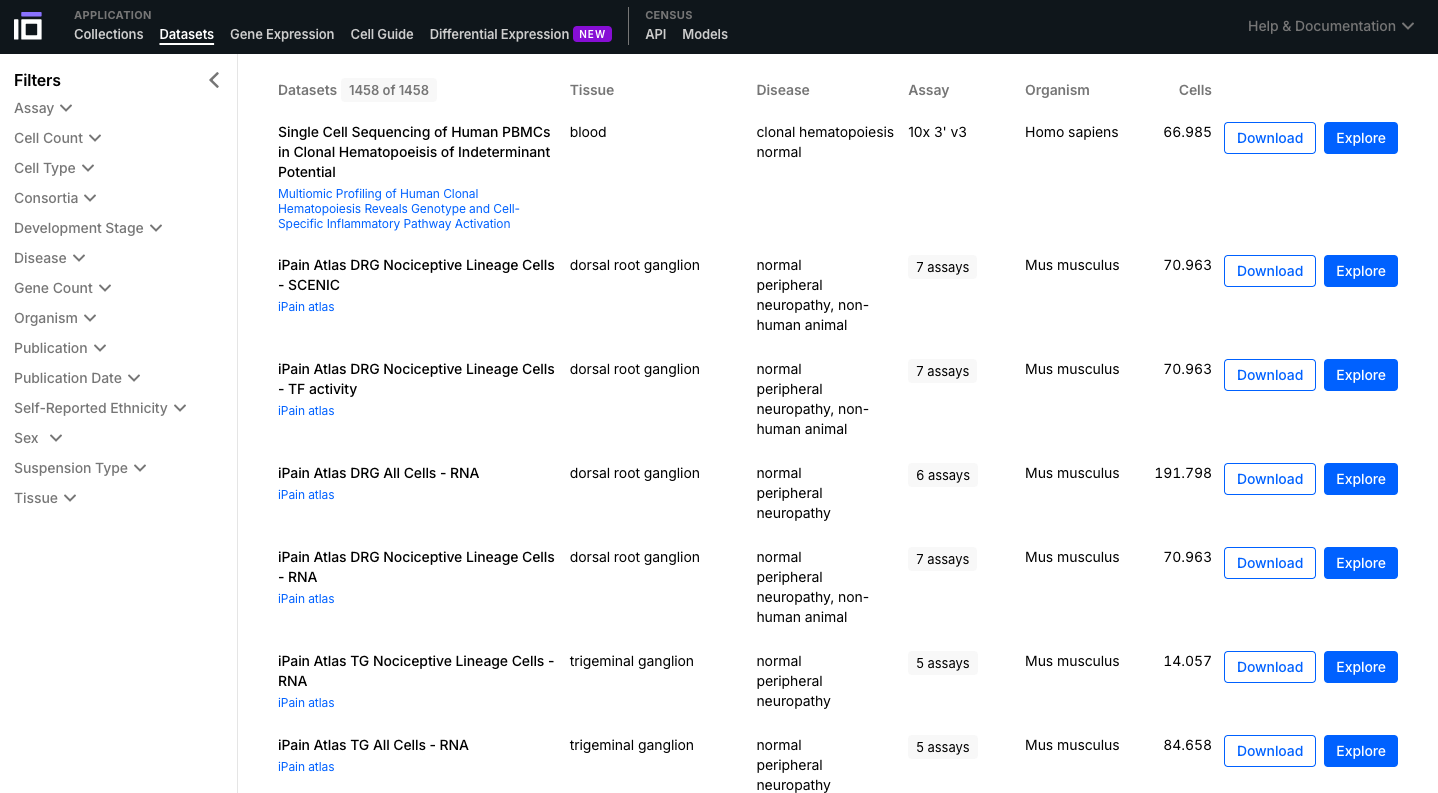The height and width of the screenshot is (793, 1438).
Task: Sort by the Cells column header
Action: tap(1194, 90)
